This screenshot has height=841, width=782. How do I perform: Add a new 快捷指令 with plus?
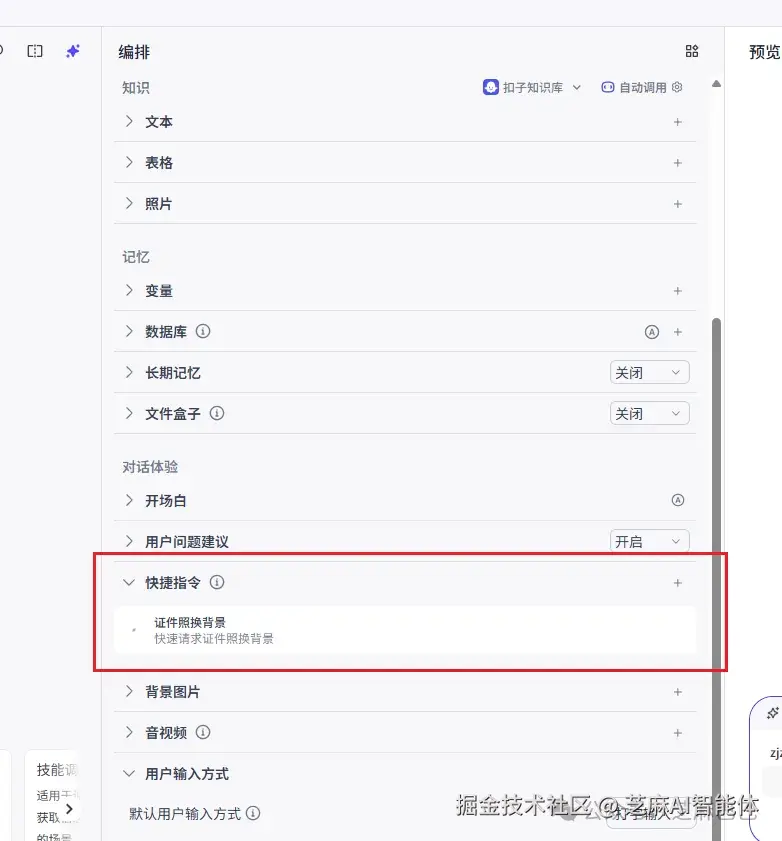(x=677, y=582)
